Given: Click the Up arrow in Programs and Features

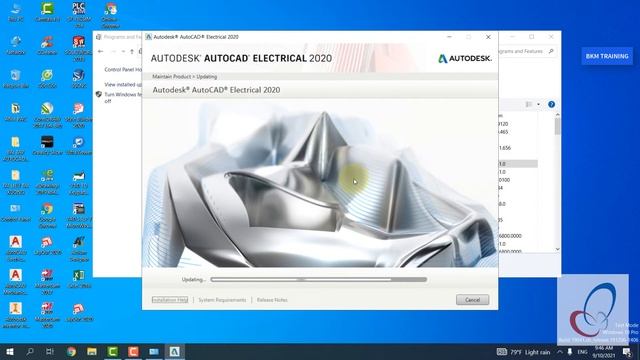Looking at the screenshot, I should pos(132,51).
